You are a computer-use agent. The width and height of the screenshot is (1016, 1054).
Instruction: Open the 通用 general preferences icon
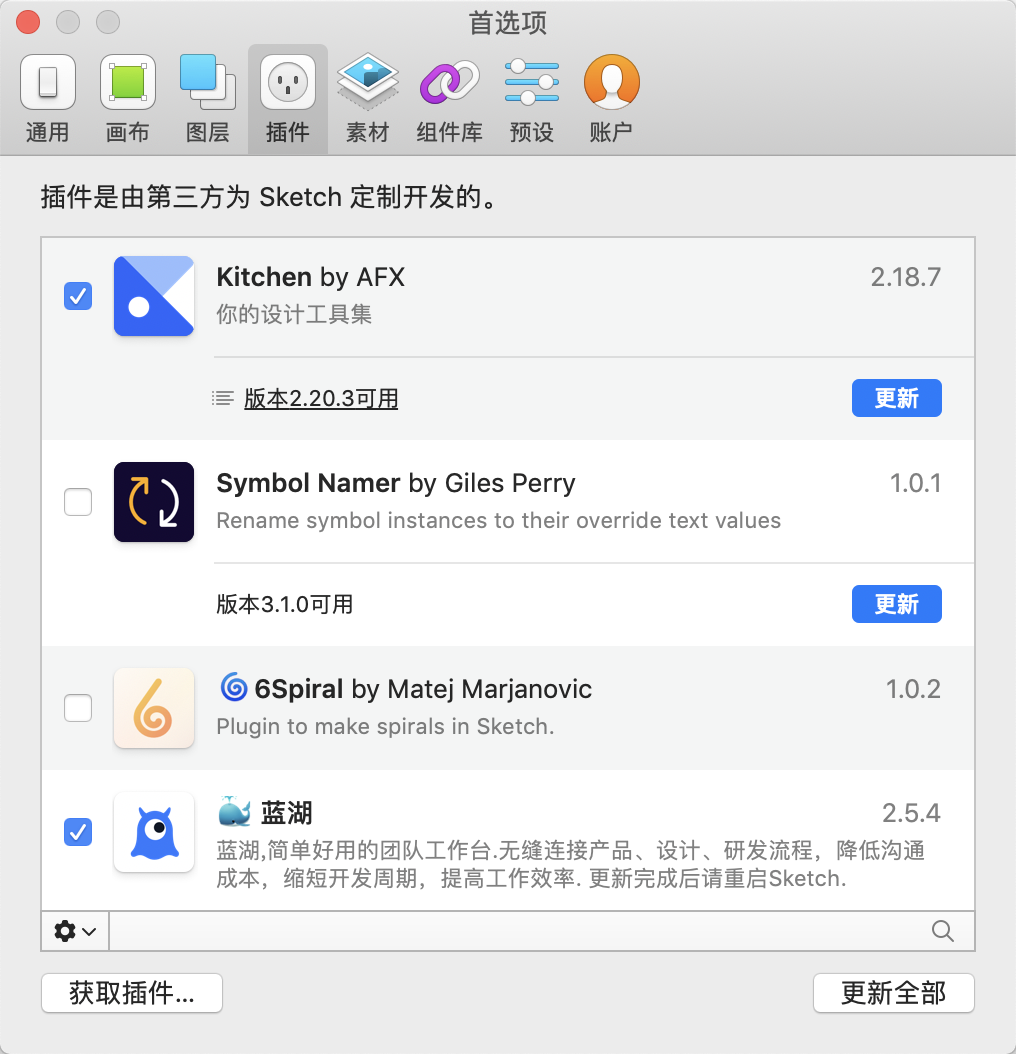coord(48,82)
